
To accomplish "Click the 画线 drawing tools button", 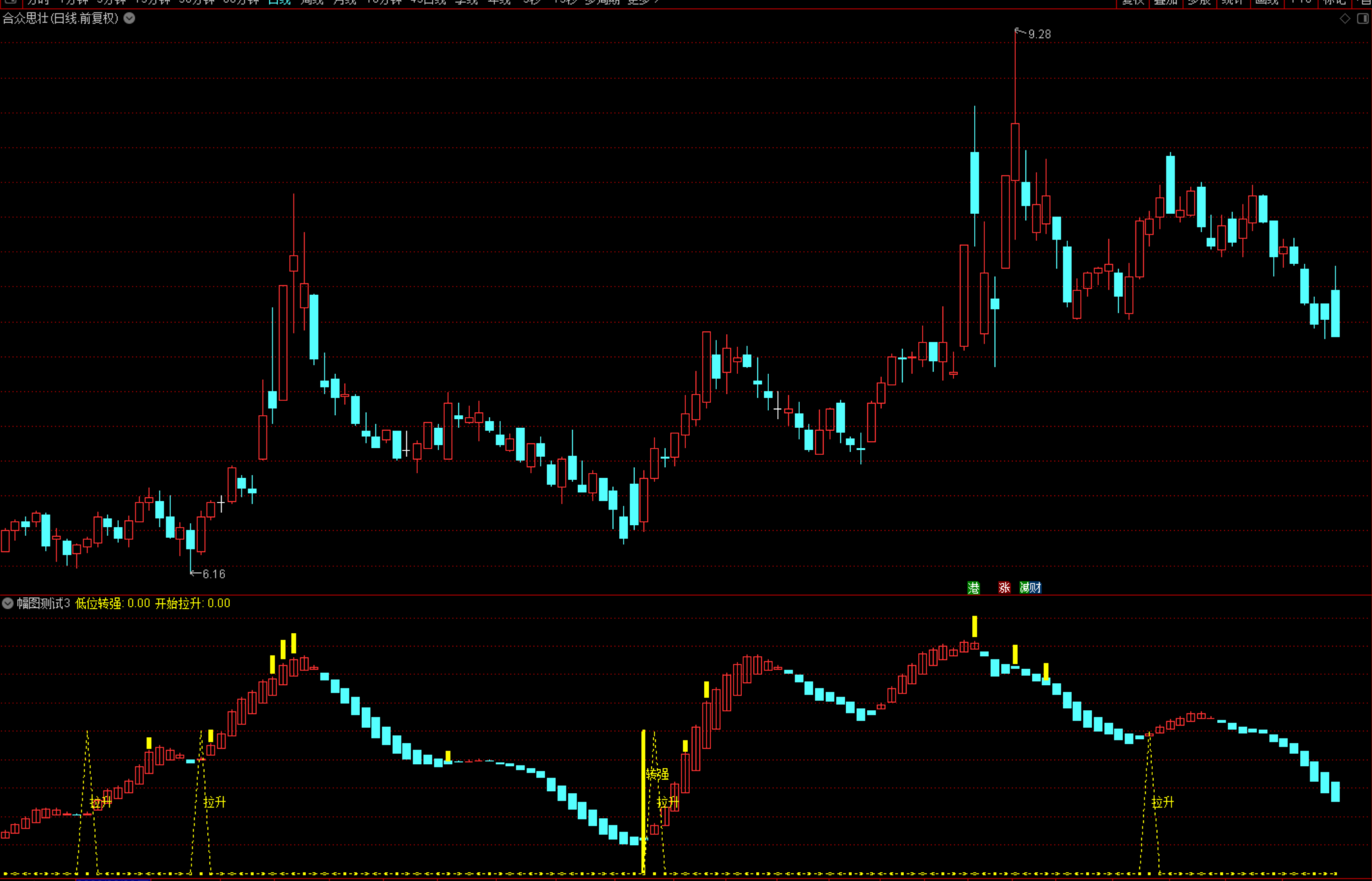I will point(1267,2).
